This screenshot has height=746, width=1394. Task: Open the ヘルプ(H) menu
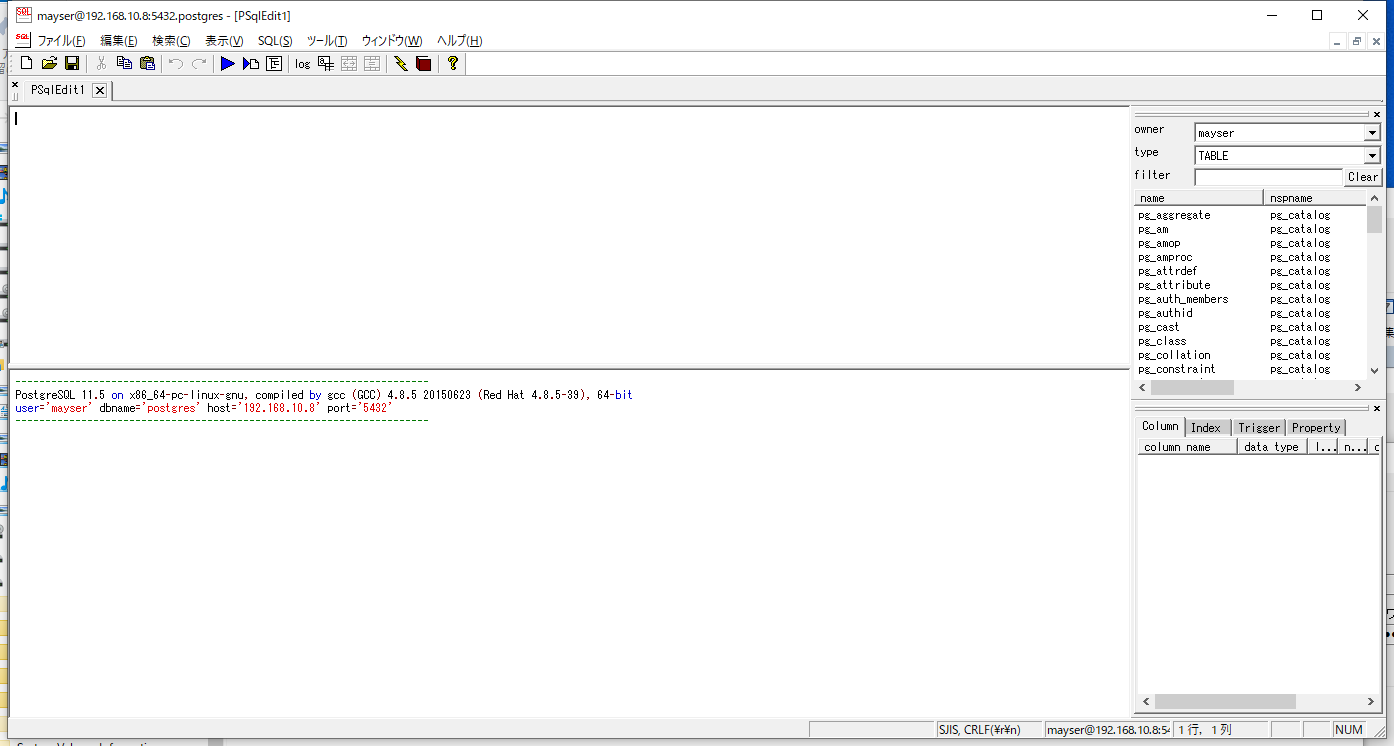coord(460,41)
